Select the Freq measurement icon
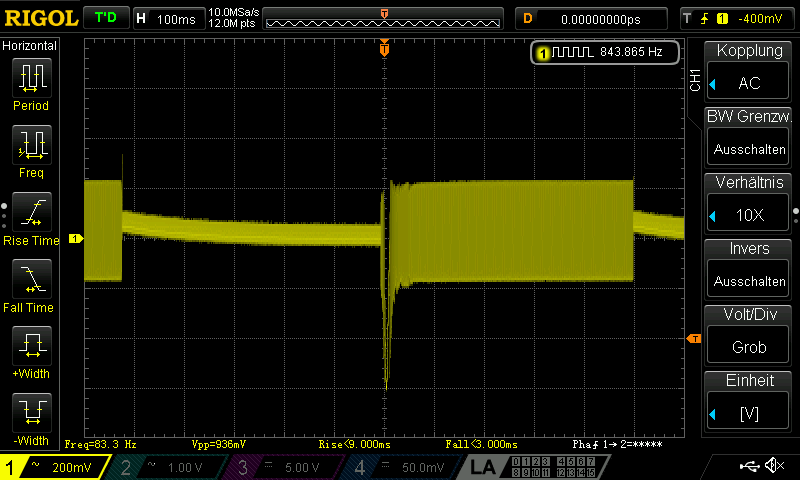800x480 pixels. 32,144
